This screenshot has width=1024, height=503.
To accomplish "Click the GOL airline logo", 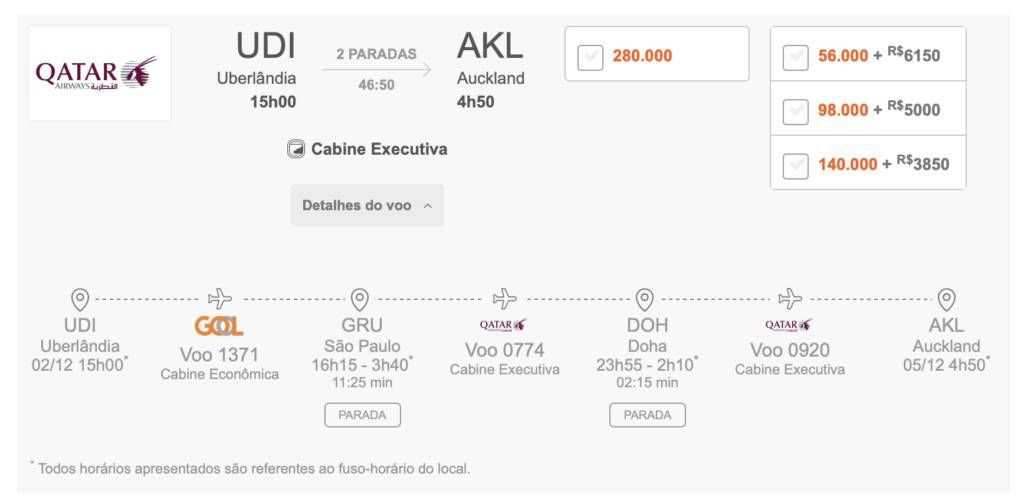I will coord(219,326).
